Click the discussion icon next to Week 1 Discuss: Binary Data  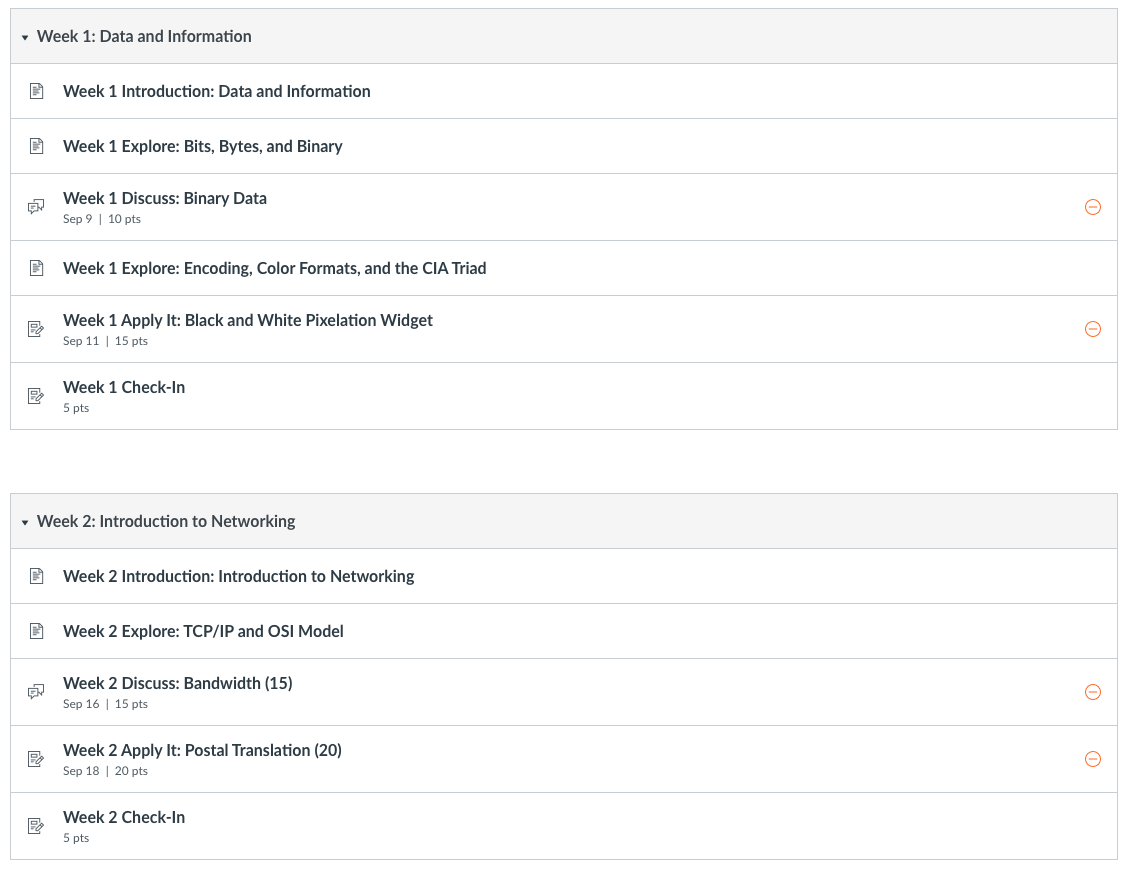click(37, 206)
